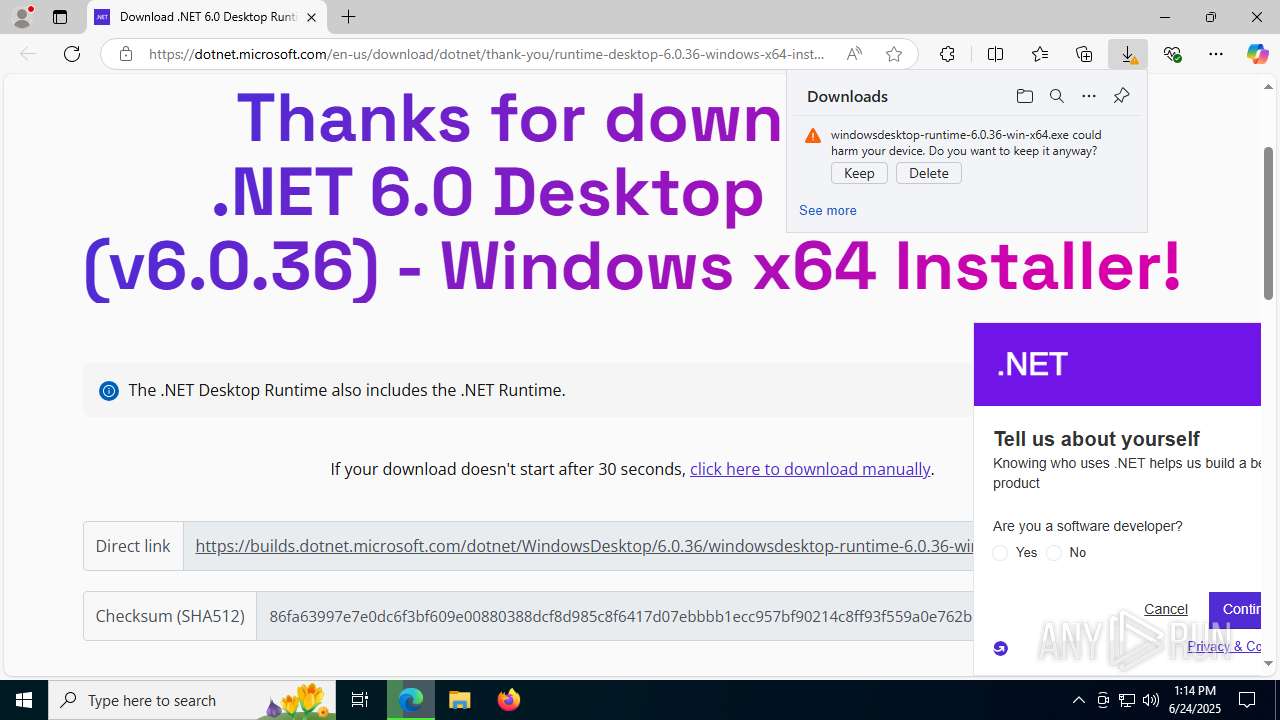Click the address bar URL
This screenshot has height=720, width=1280.
coord(487,54)
